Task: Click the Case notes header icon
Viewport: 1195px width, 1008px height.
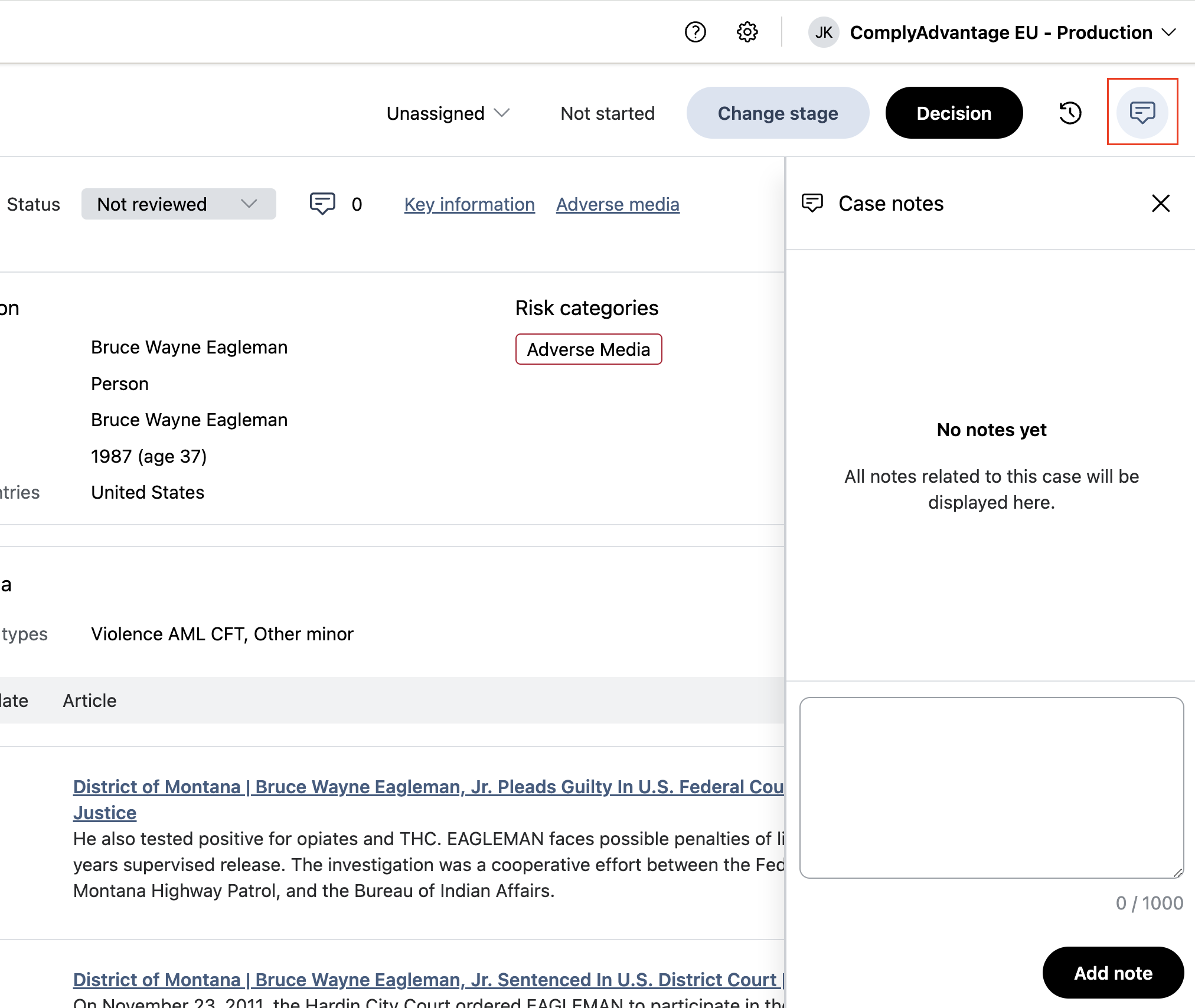Action: click(x=812, y=204)
